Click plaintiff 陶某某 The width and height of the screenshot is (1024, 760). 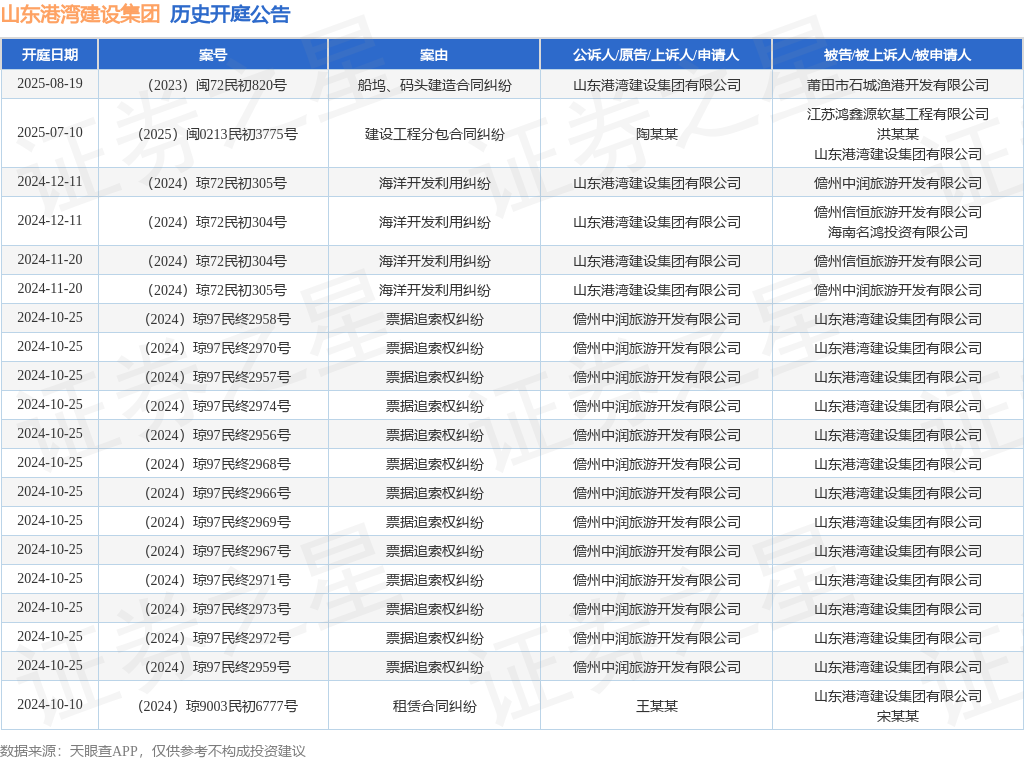(656, 134)
